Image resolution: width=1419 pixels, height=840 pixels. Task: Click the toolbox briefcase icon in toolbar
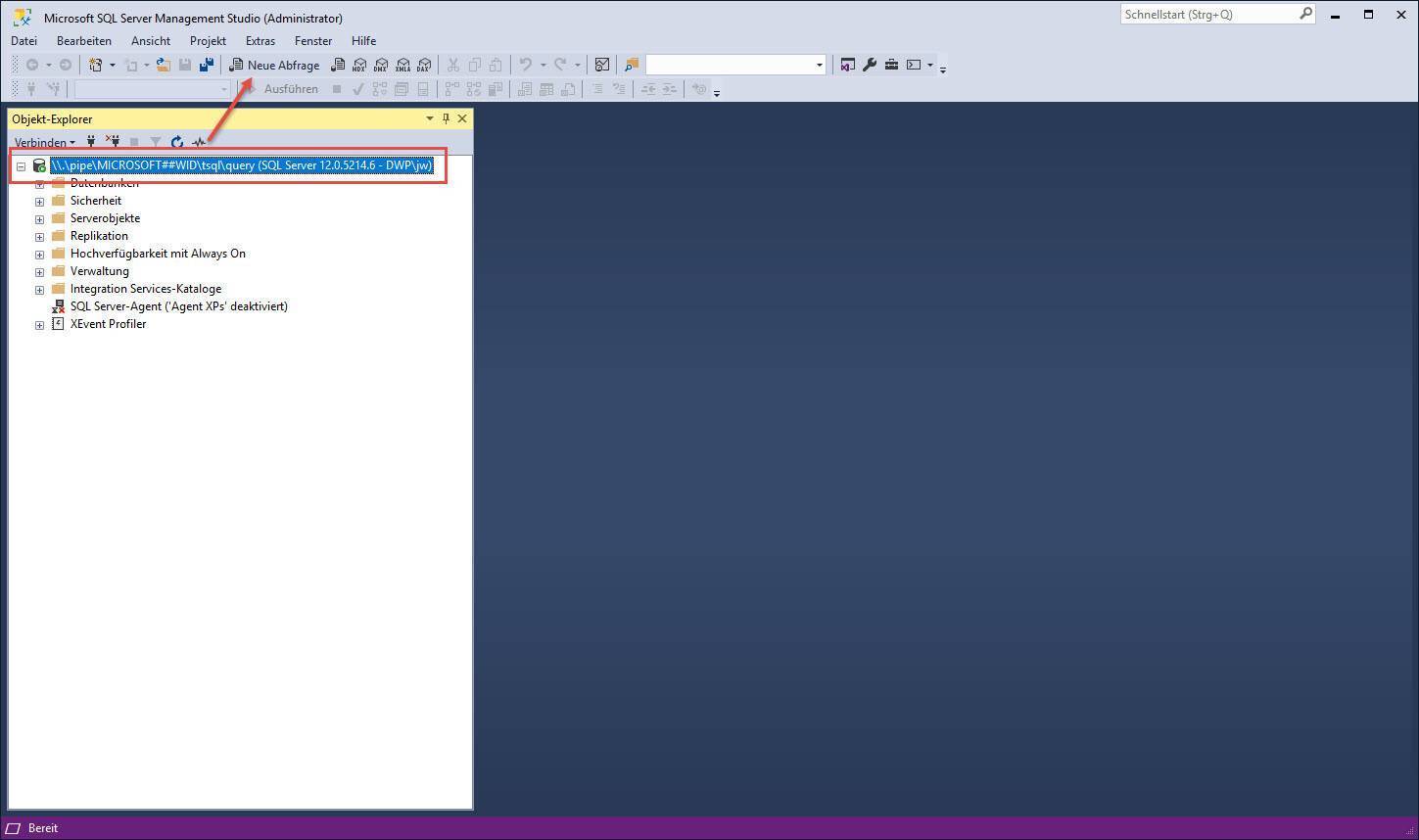click(x=891, y=66)
